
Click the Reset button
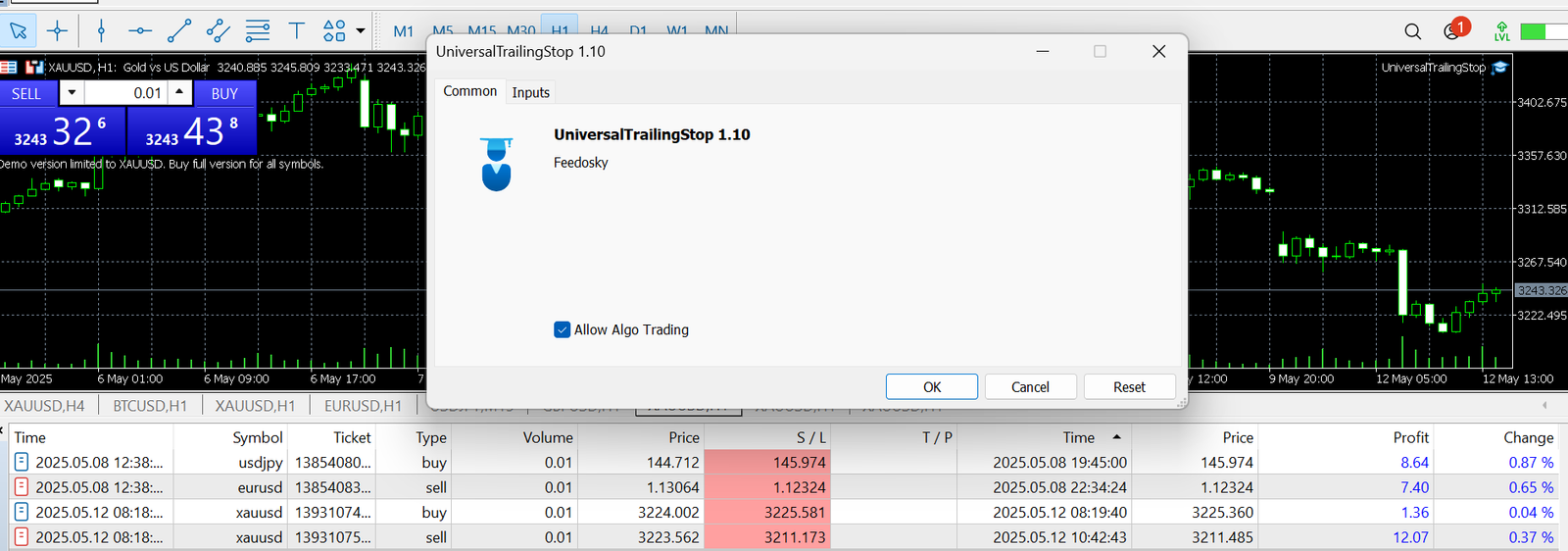click(x=1129, y=387)
